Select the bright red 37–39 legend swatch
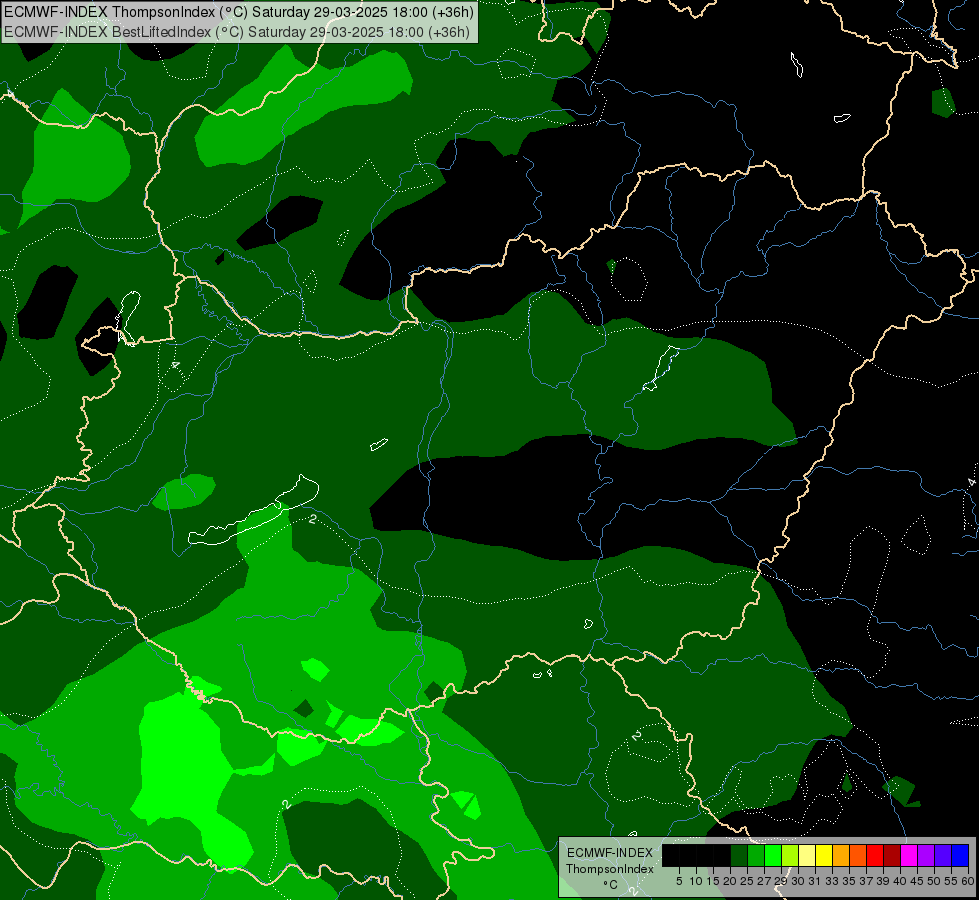Image resolution: width=979 pixels, height=900 pixels. [875, 855]
